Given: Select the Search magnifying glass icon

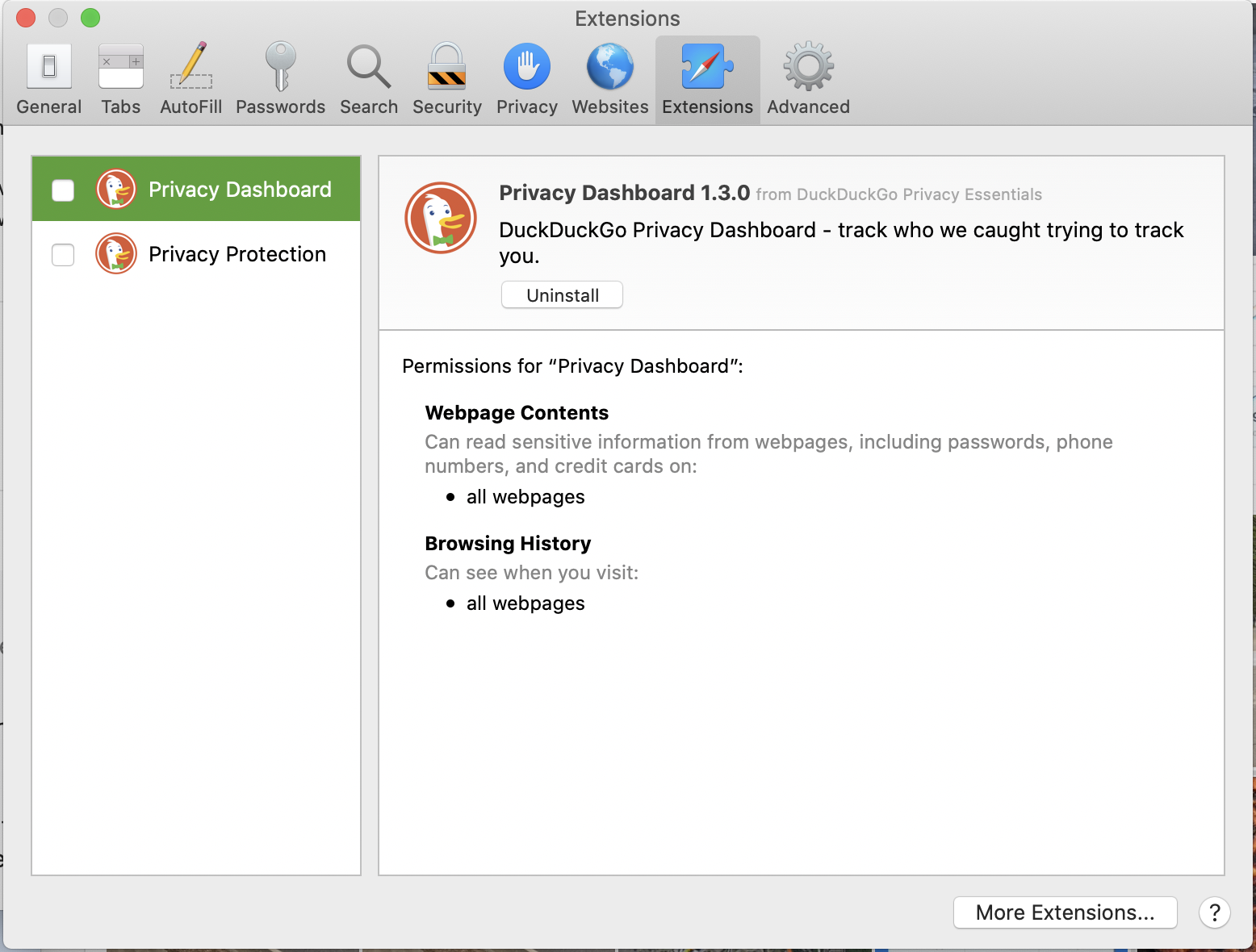Looking at the screenshot, I should tap(369, 66).
